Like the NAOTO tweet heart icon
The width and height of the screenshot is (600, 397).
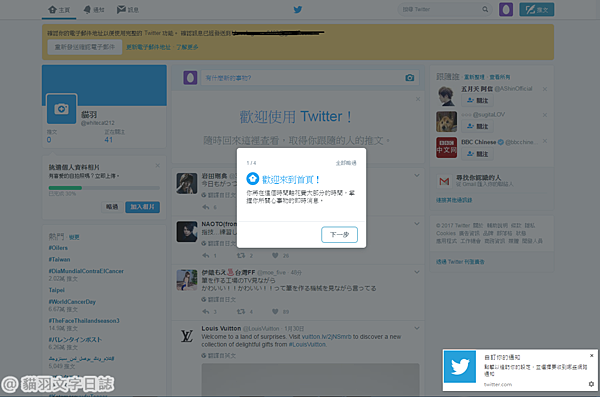(x=275, y=255)
